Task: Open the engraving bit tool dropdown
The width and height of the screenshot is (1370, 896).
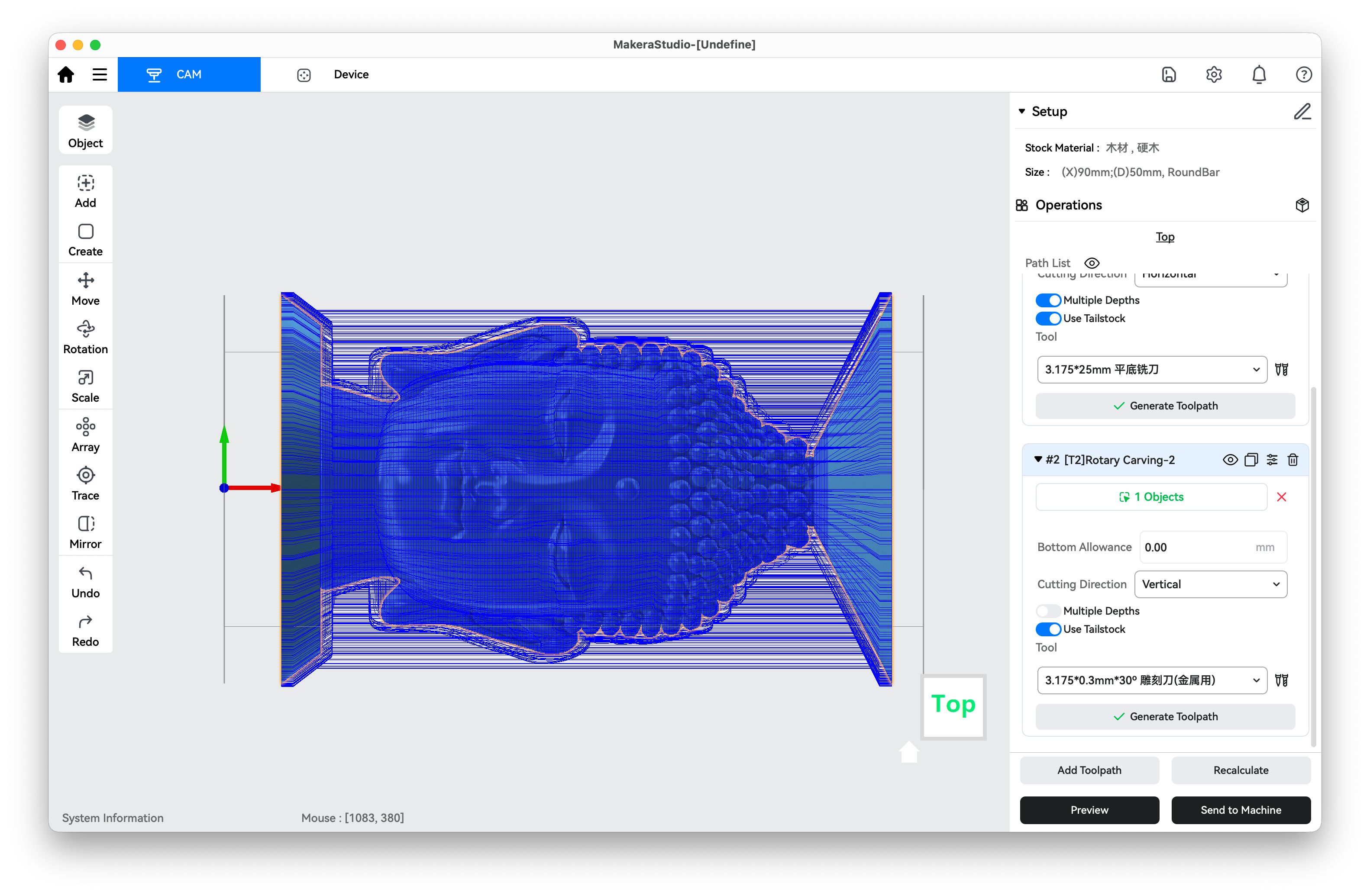Action: point(1152,680)
